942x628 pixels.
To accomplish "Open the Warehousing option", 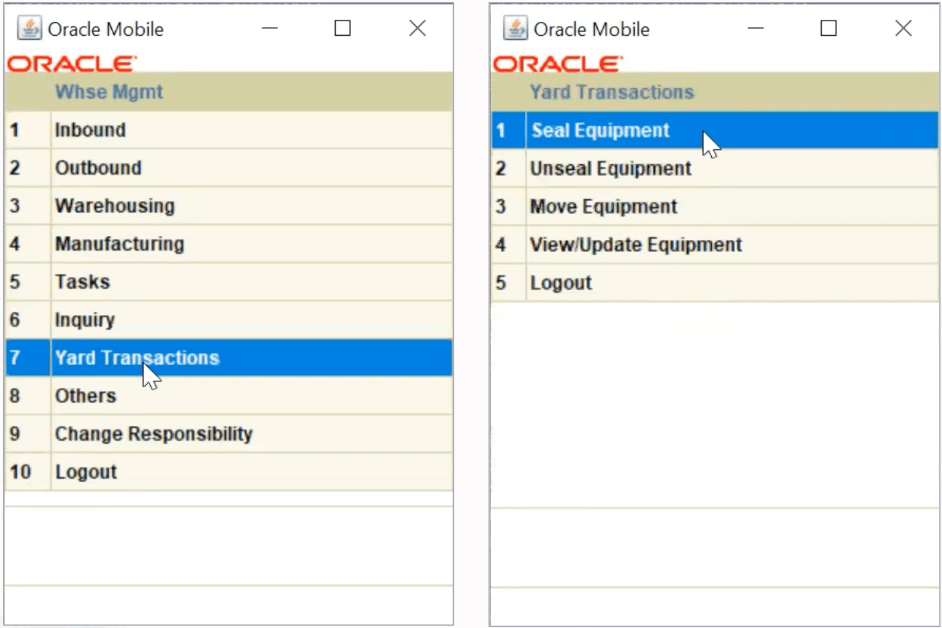I will [x=229, y=206].
